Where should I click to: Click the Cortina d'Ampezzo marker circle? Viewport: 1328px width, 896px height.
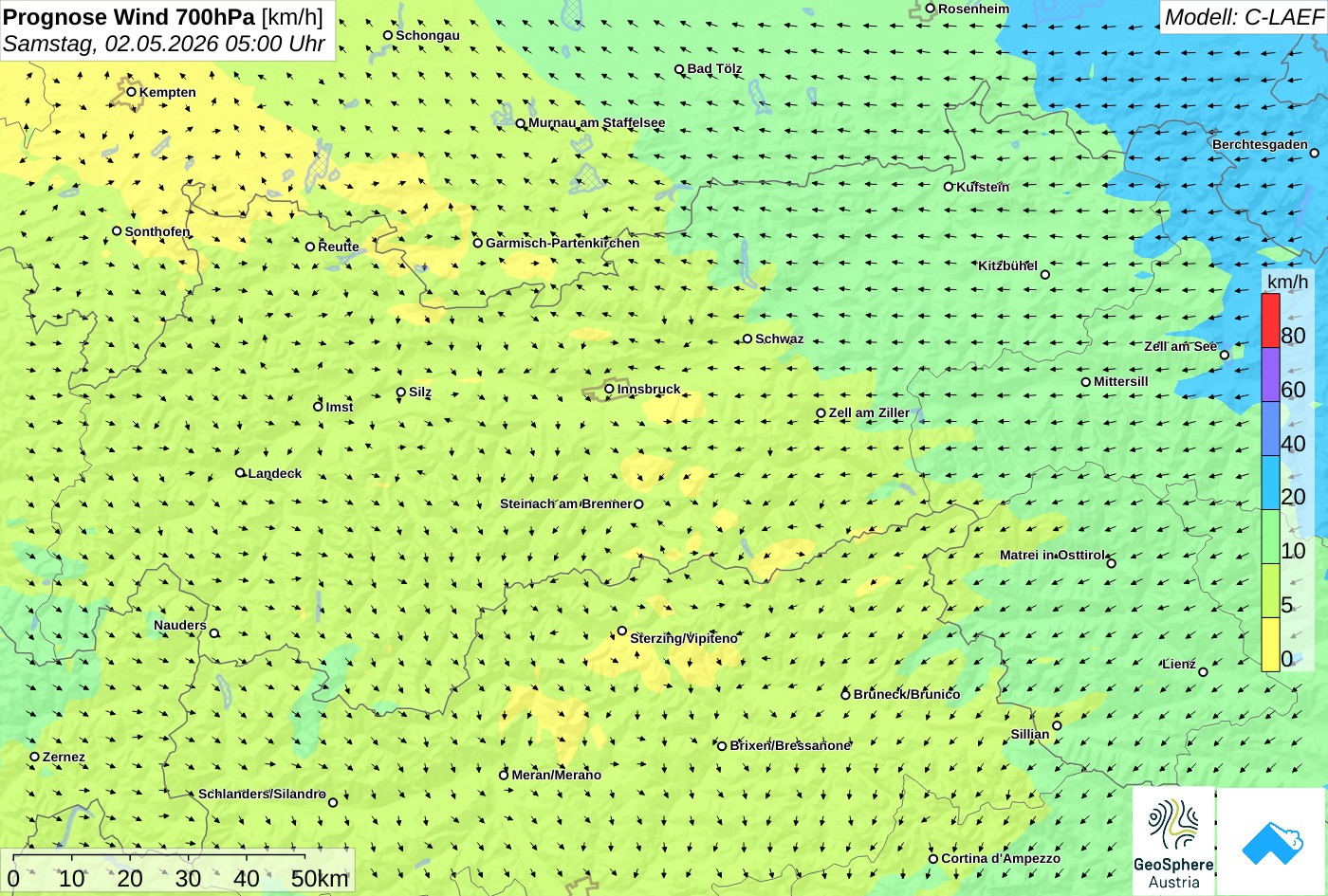point(933,859)
